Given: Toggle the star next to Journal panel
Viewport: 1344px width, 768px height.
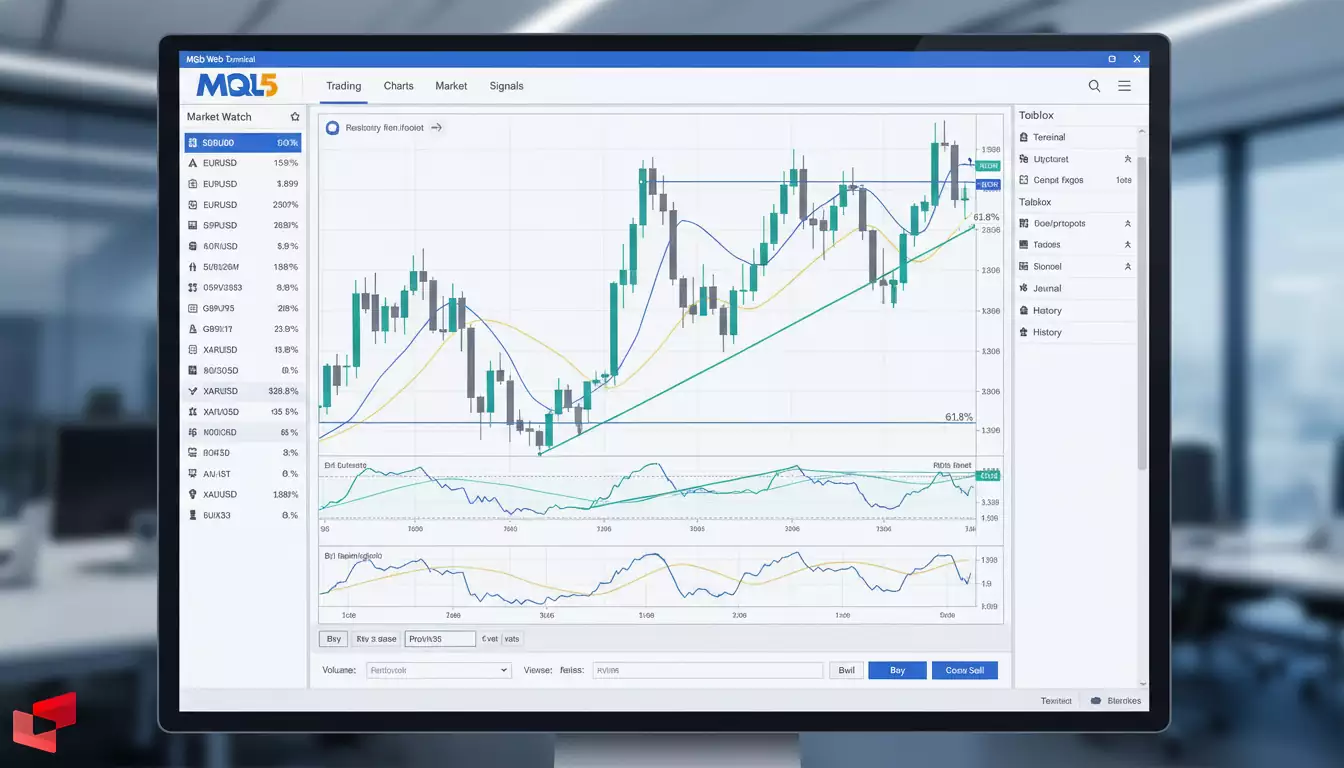Looking at the screenshot, I should point(1128,288).
